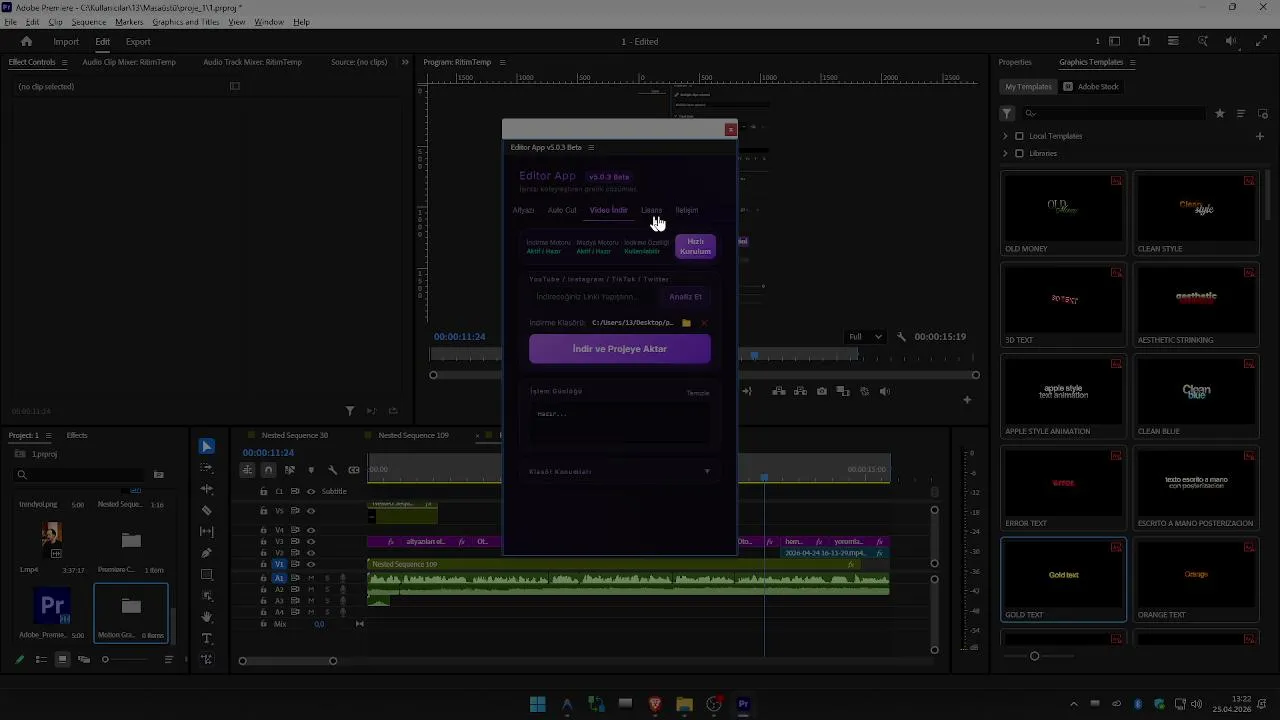This screenshot has width=1280, height=720.
Task: Select the Razor tool
Action: tap(207, 510)
